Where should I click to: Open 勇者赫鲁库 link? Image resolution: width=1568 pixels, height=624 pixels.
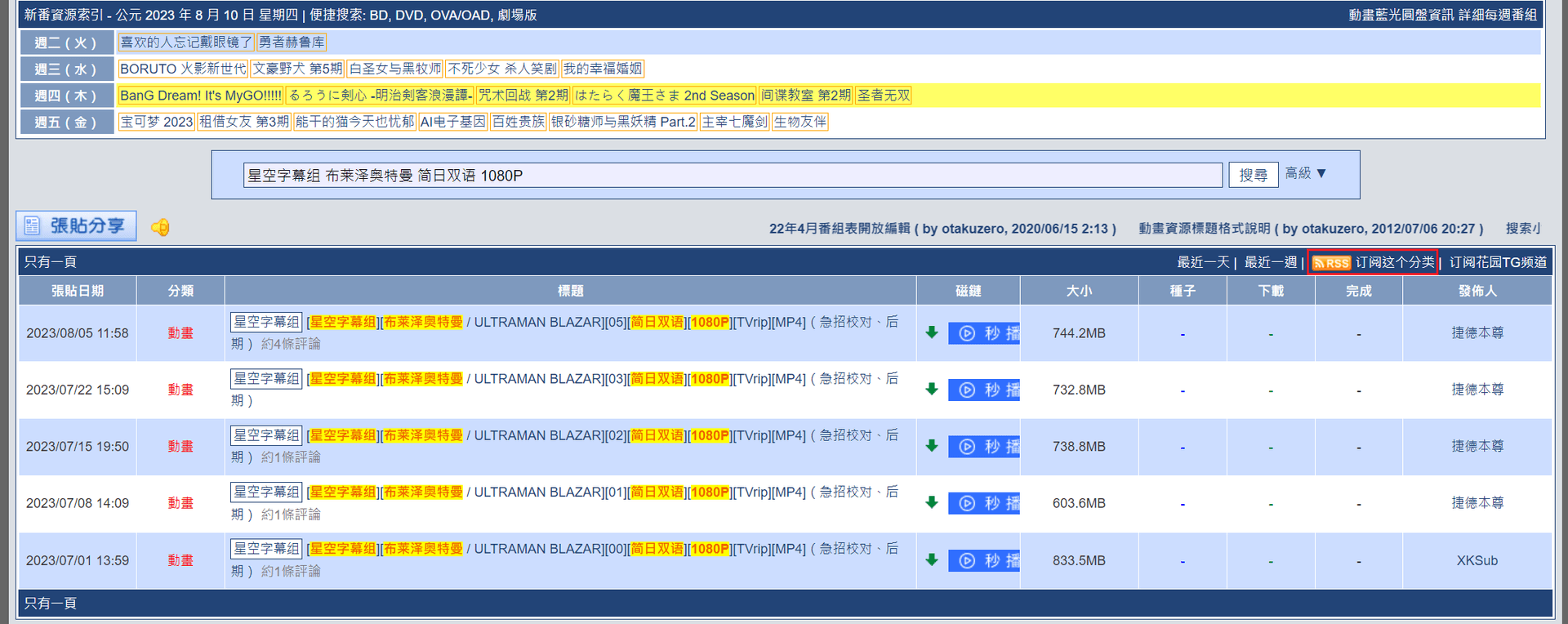(292, 42)
